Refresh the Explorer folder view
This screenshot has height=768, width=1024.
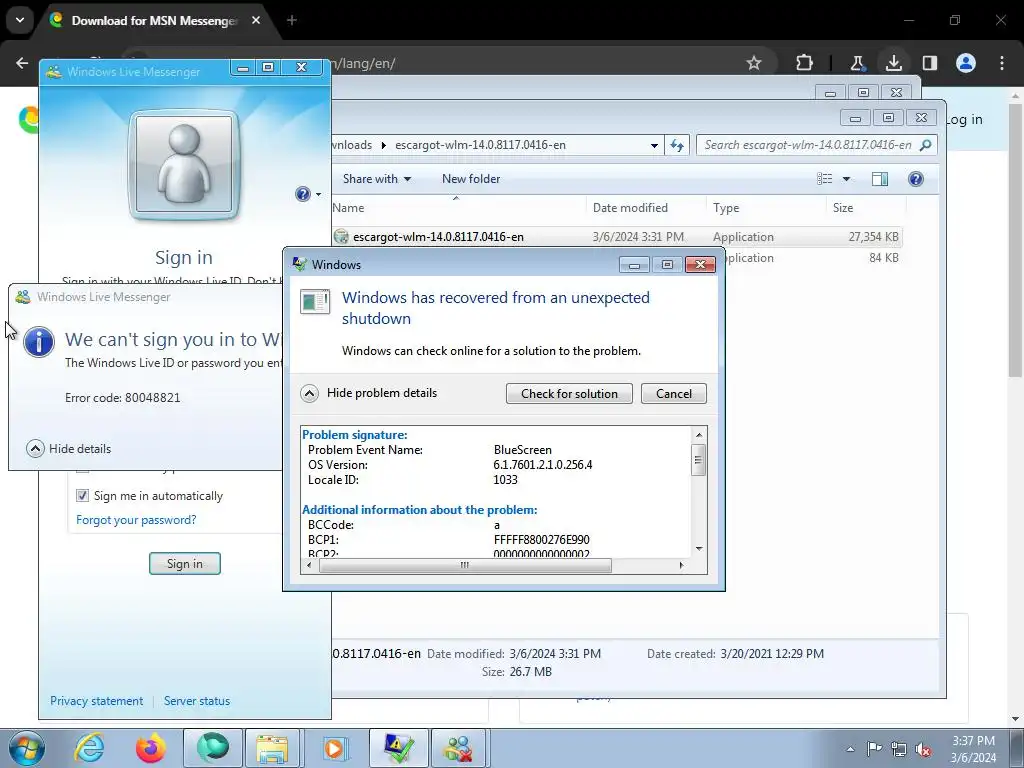(677, 145)
